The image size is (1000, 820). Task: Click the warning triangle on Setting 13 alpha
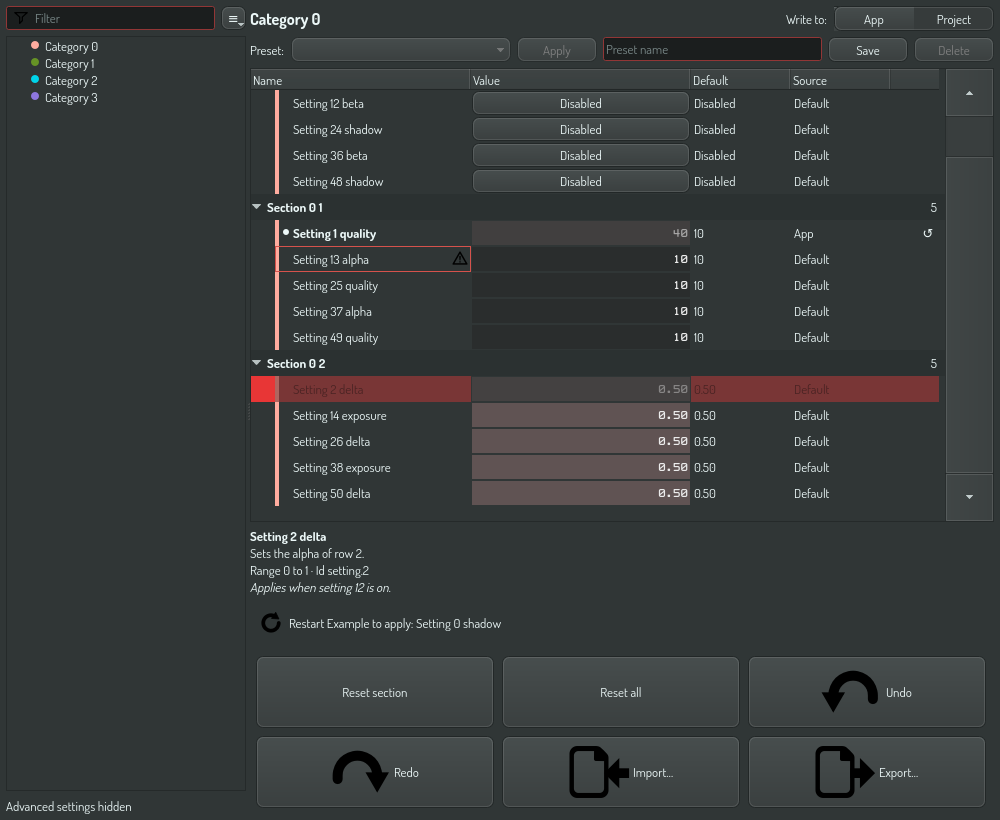click(459, 259)
